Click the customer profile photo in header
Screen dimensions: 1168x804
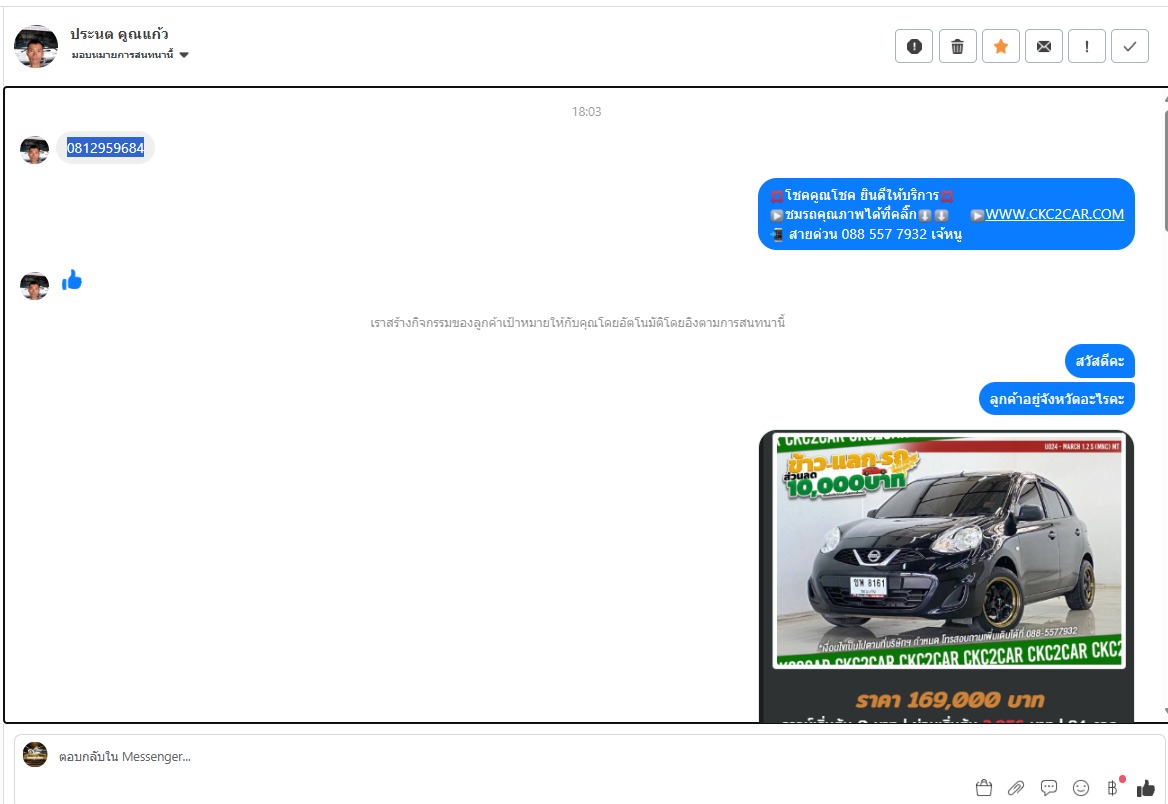coord(36,46)
